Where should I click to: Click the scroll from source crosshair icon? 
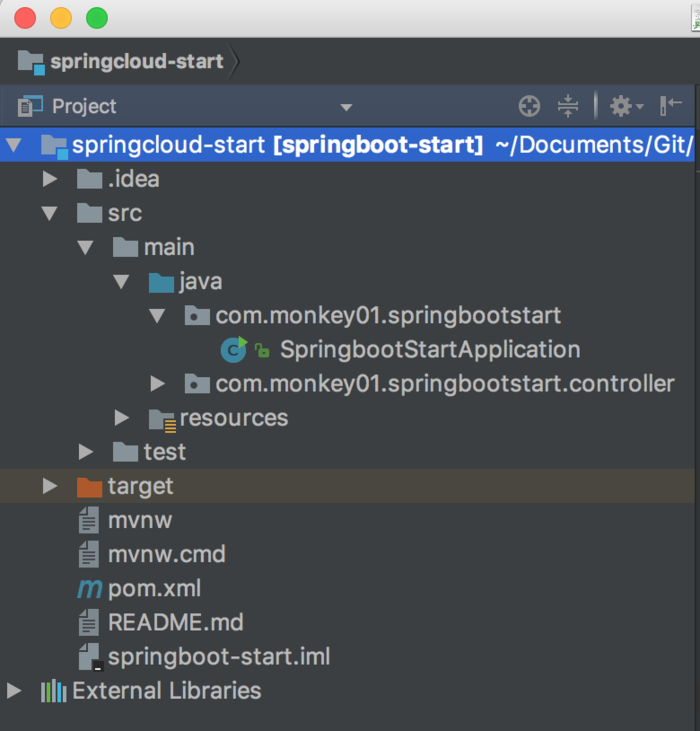pos(529,106)
